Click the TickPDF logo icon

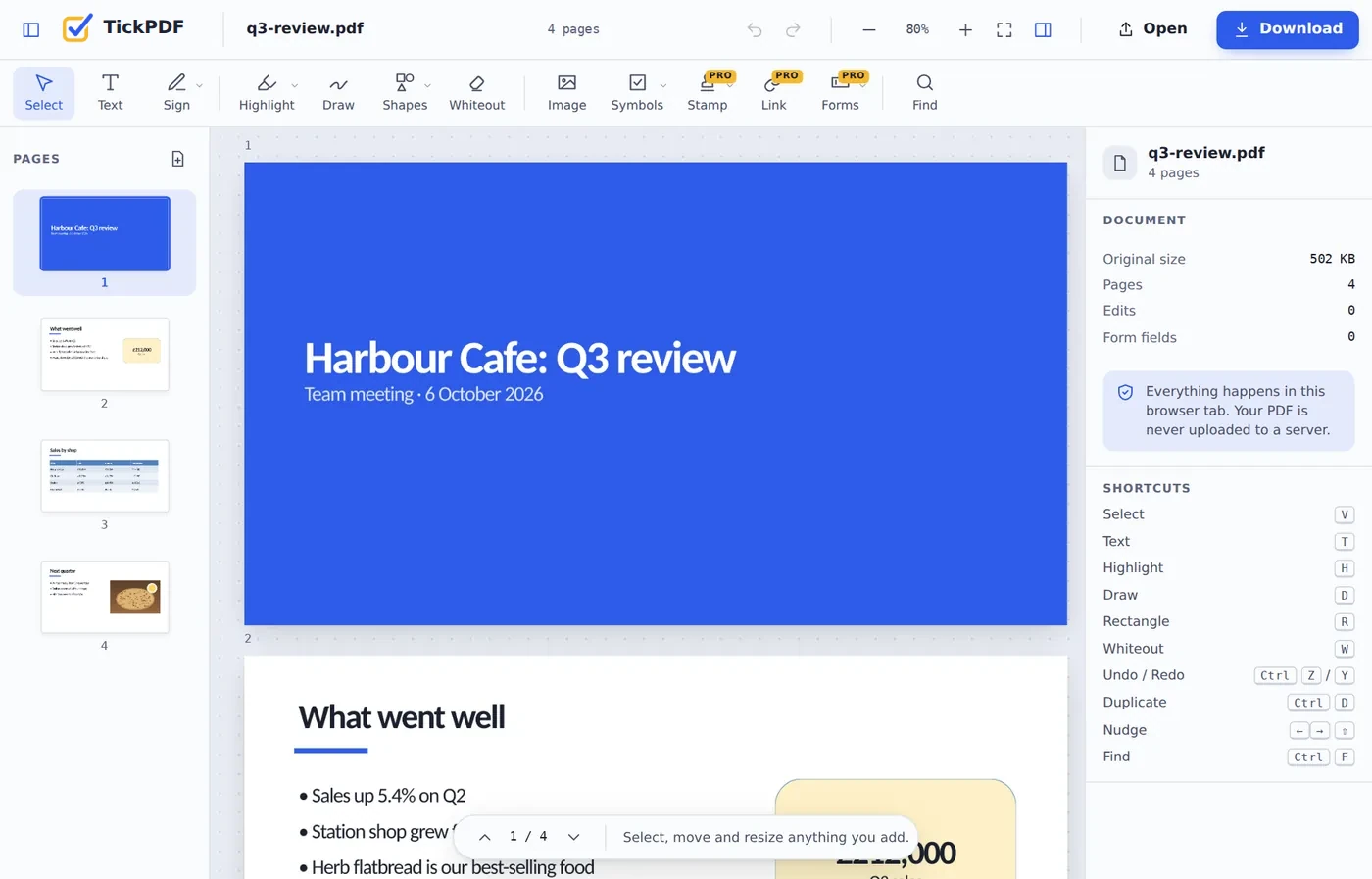77,28
